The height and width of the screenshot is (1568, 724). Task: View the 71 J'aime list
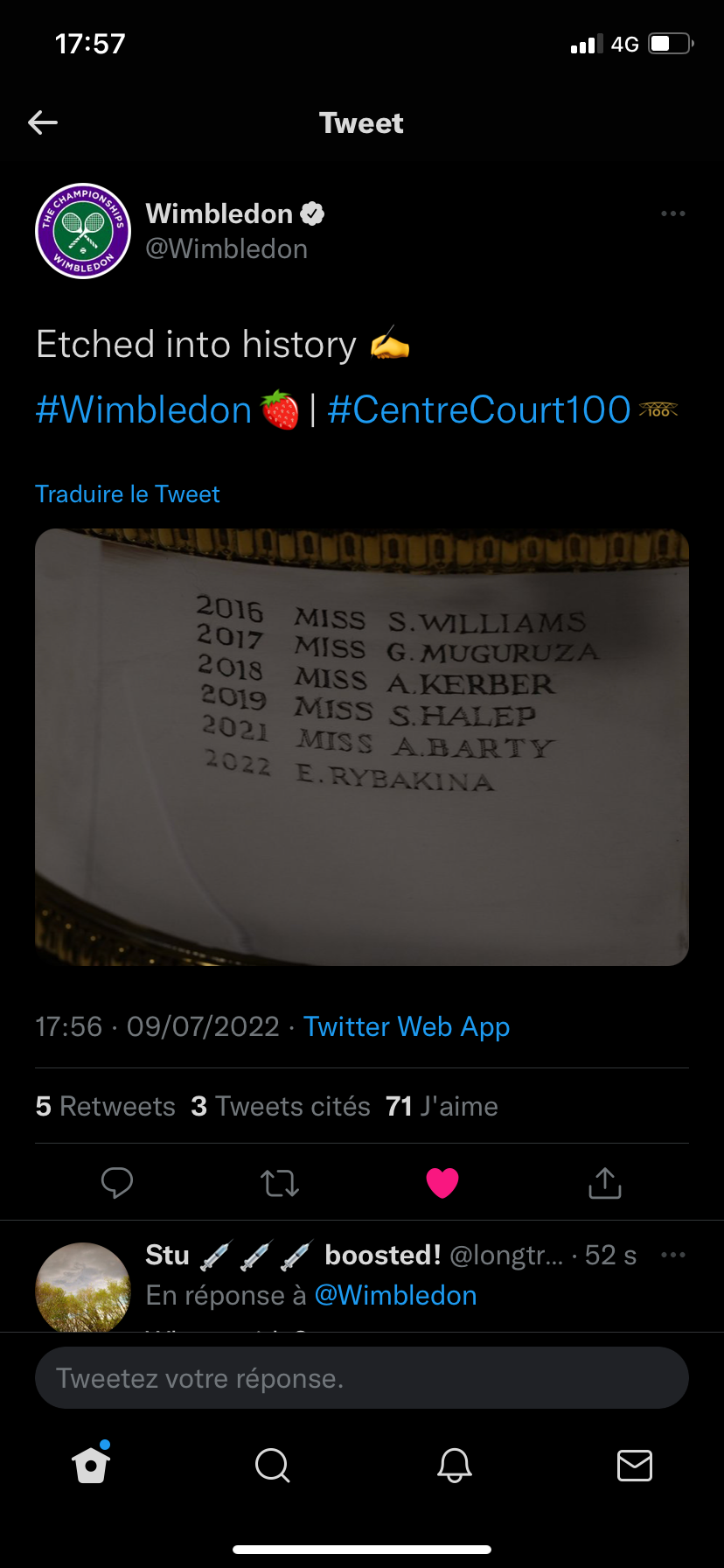tap(442, 1106)
